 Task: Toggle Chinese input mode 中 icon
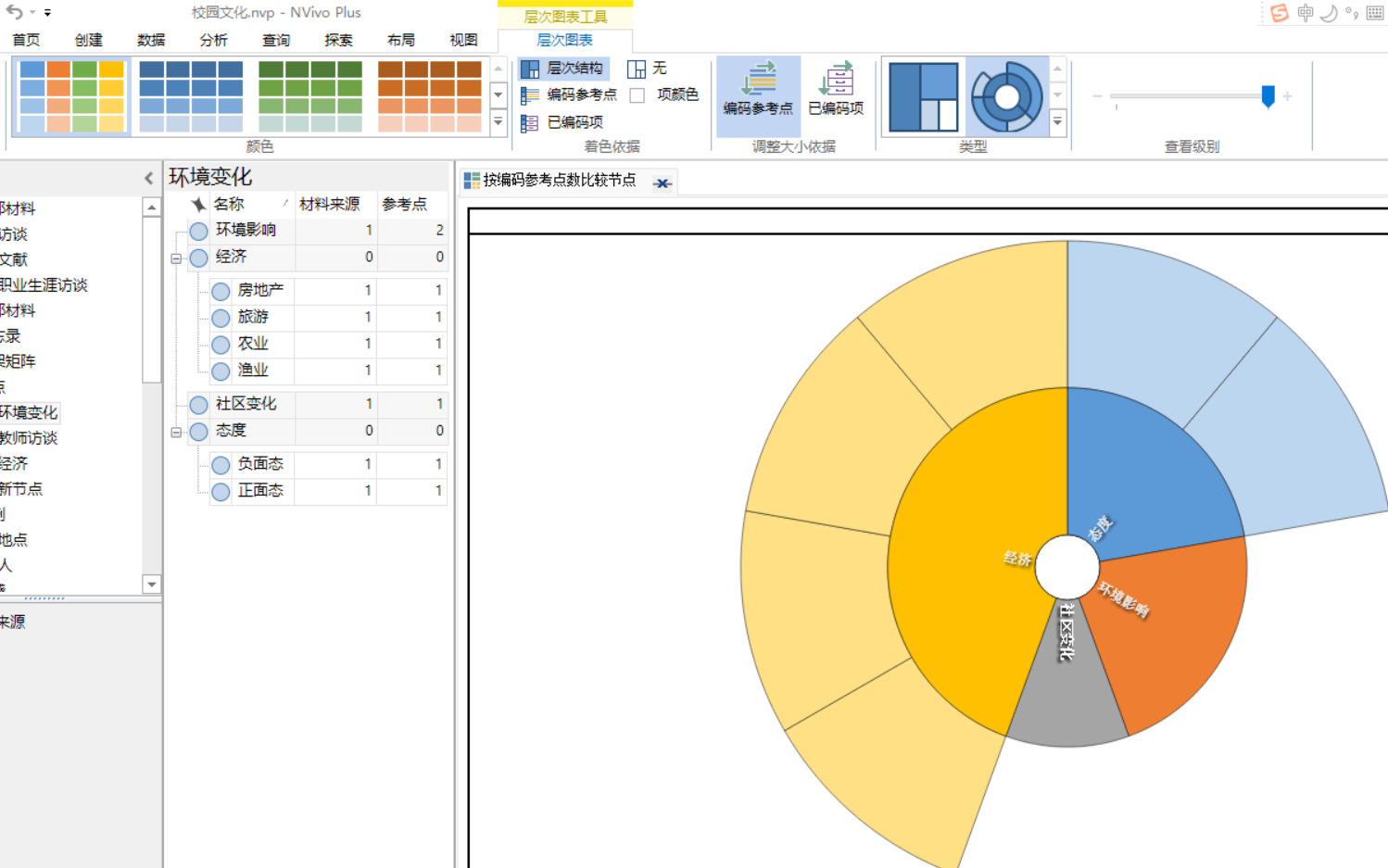[x=1305, y=13]
